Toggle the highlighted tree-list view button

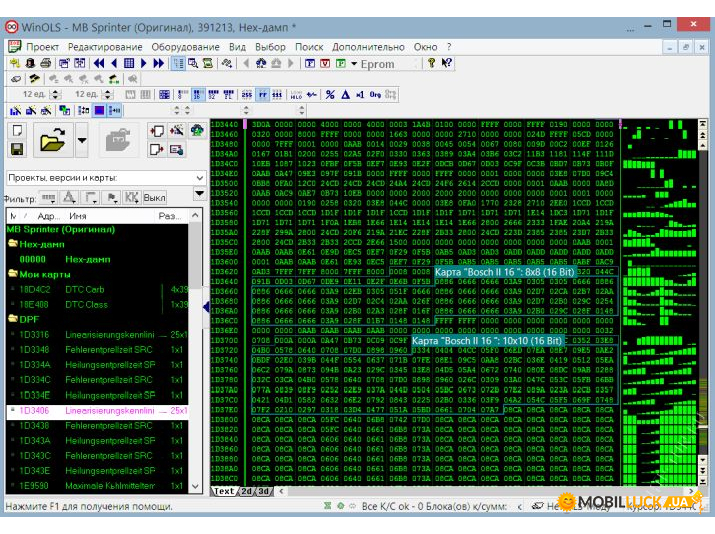(178, 63)
